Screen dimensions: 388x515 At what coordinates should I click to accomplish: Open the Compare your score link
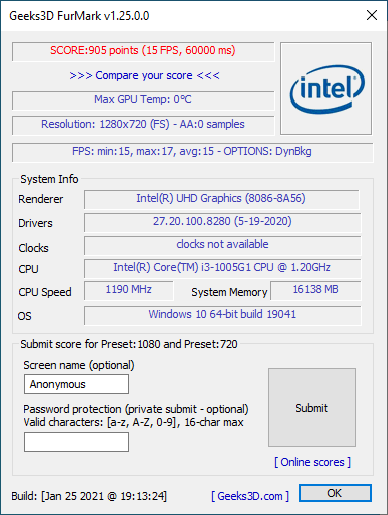pos(144,75)
